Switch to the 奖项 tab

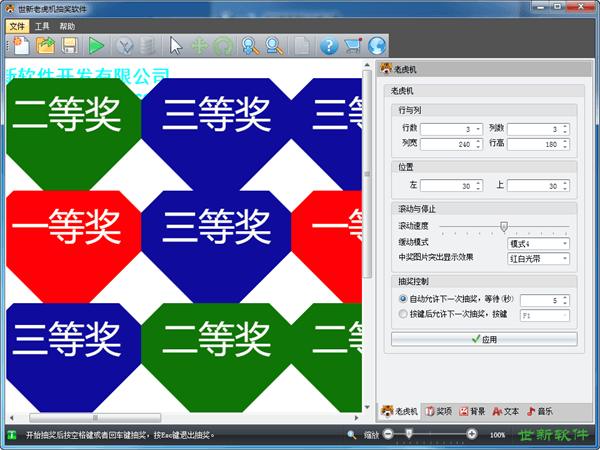[x=438, y=410]
